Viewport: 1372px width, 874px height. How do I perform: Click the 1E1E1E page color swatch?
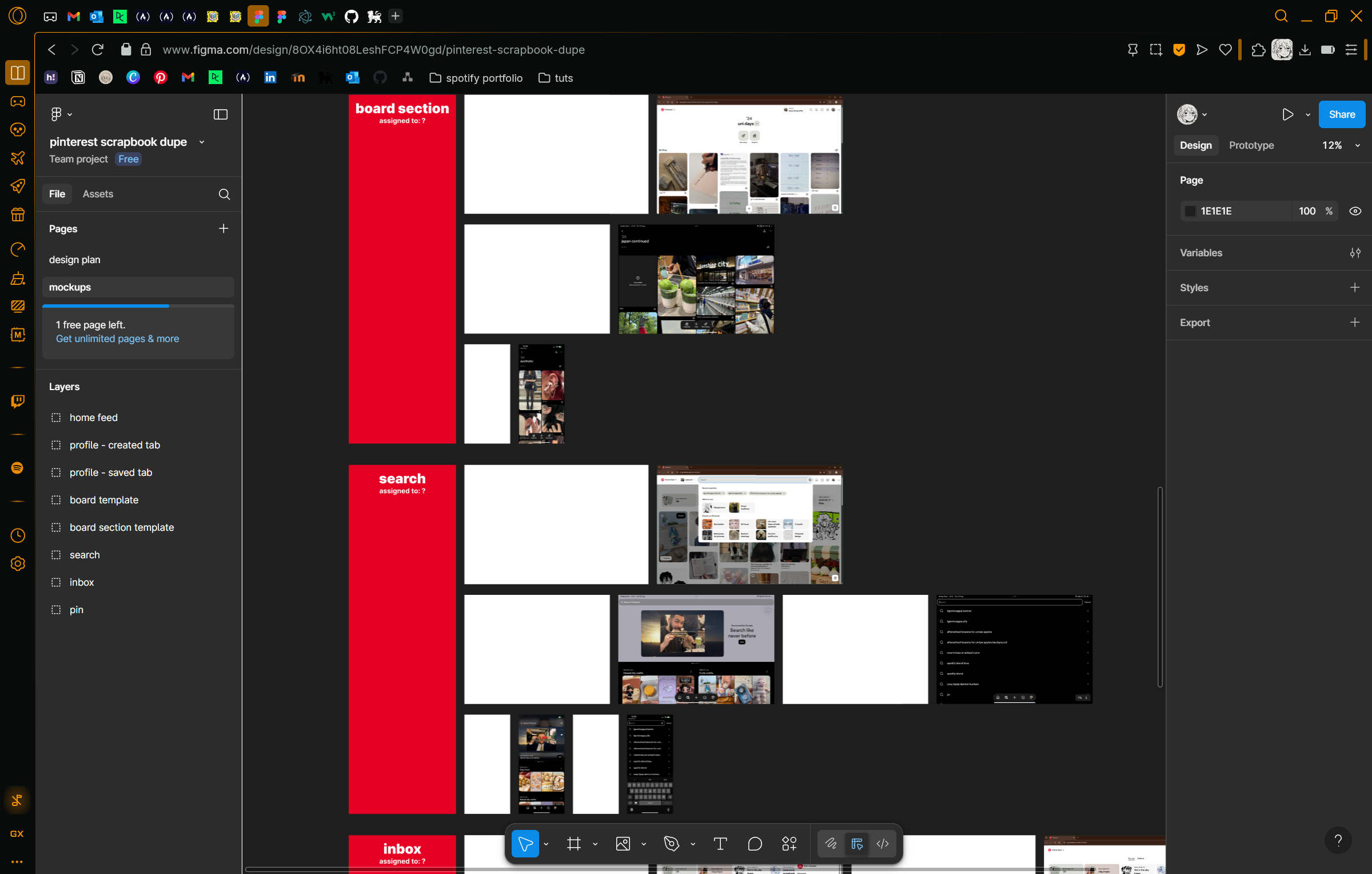click(1190, 211)
